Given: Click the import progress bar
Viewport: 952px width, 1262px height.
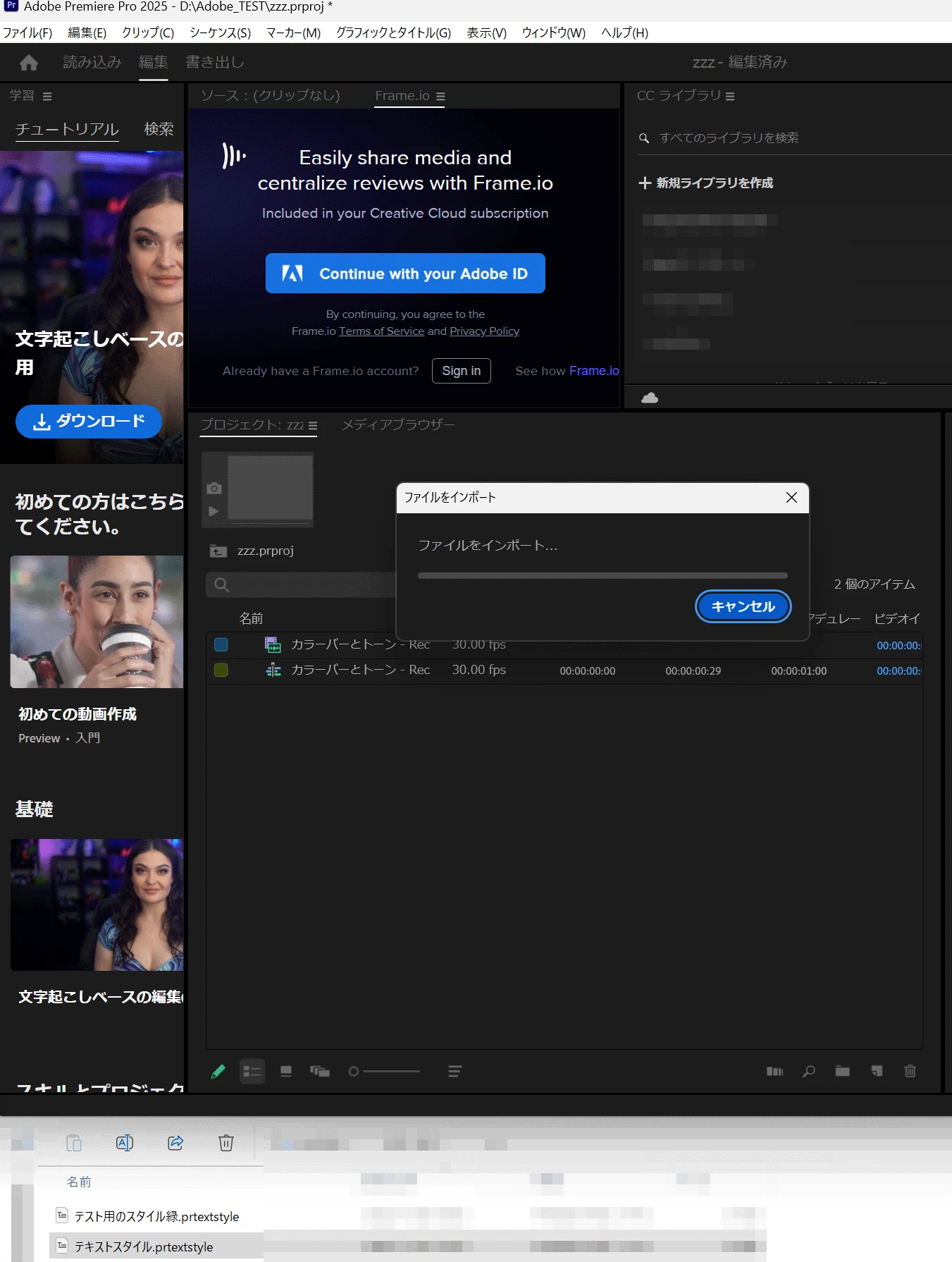Looking at the screenshot, I should pyautogui.click(x=602, y=576).
